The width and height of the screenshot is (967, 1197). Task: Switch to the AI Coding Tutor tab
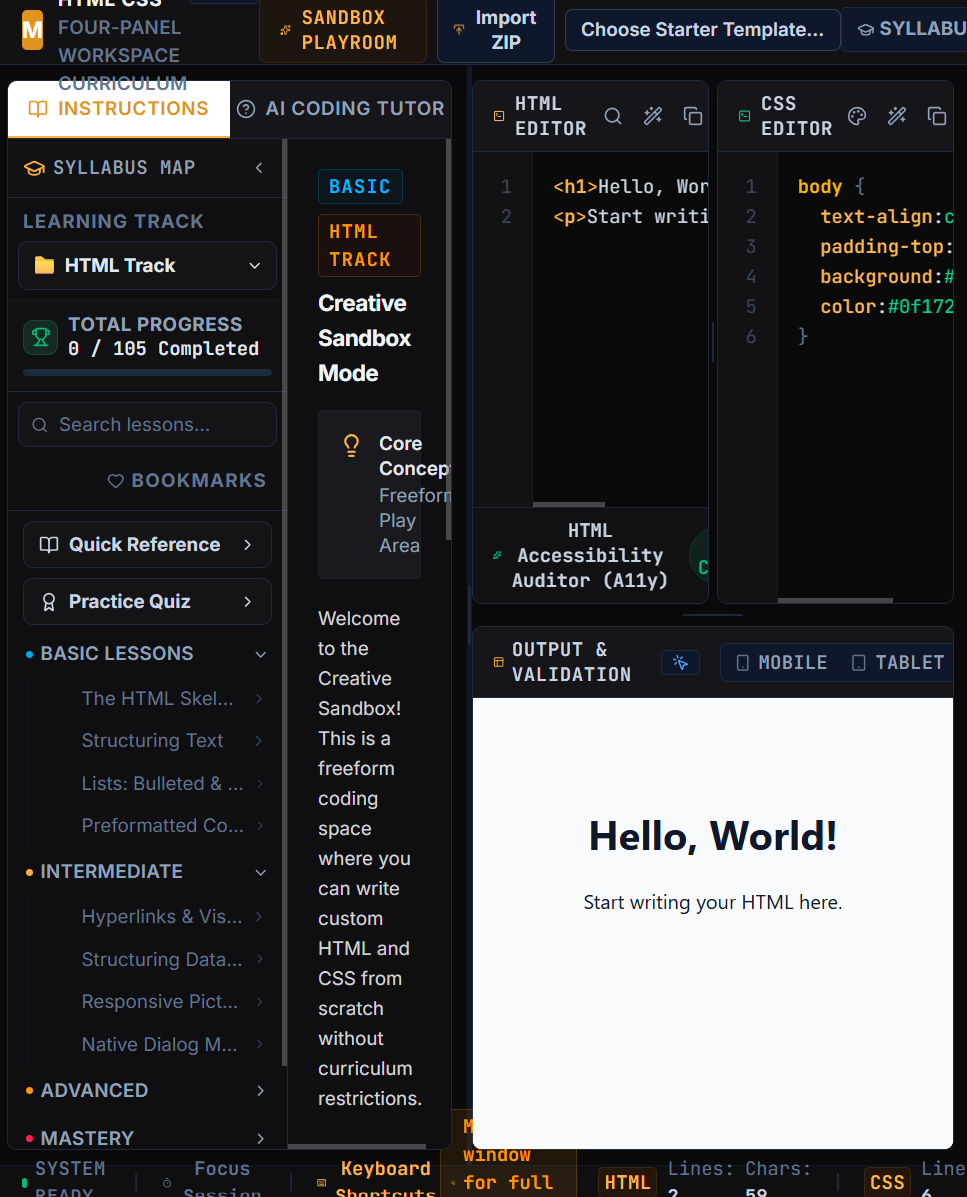tap(340, 109)
